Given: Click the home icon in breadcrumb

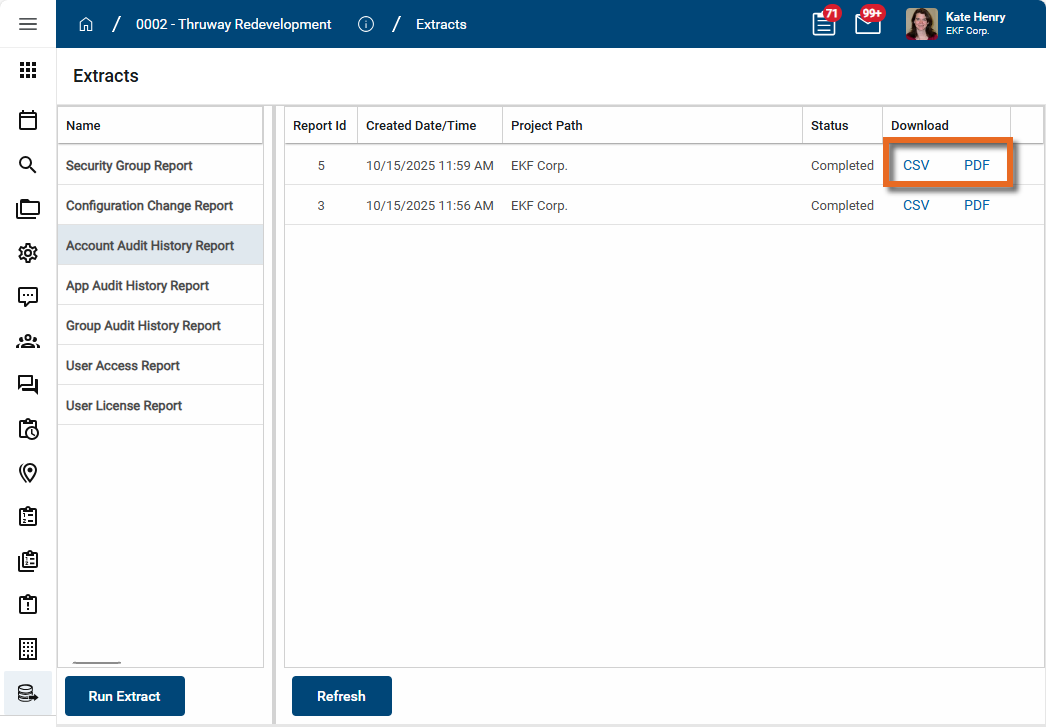Looking at the screenshot, I should coord(86,24).
